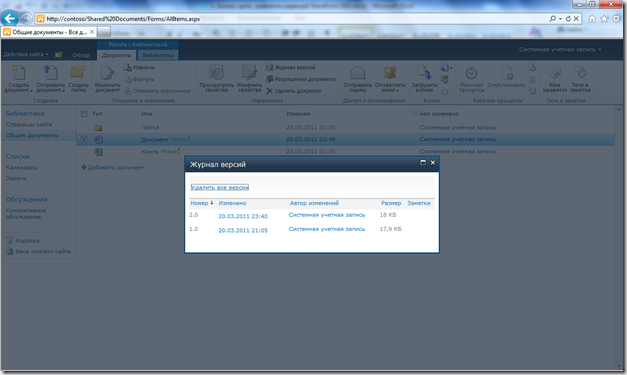
Task: Close the 'Журнал версий' dialog
Action: 433,162
